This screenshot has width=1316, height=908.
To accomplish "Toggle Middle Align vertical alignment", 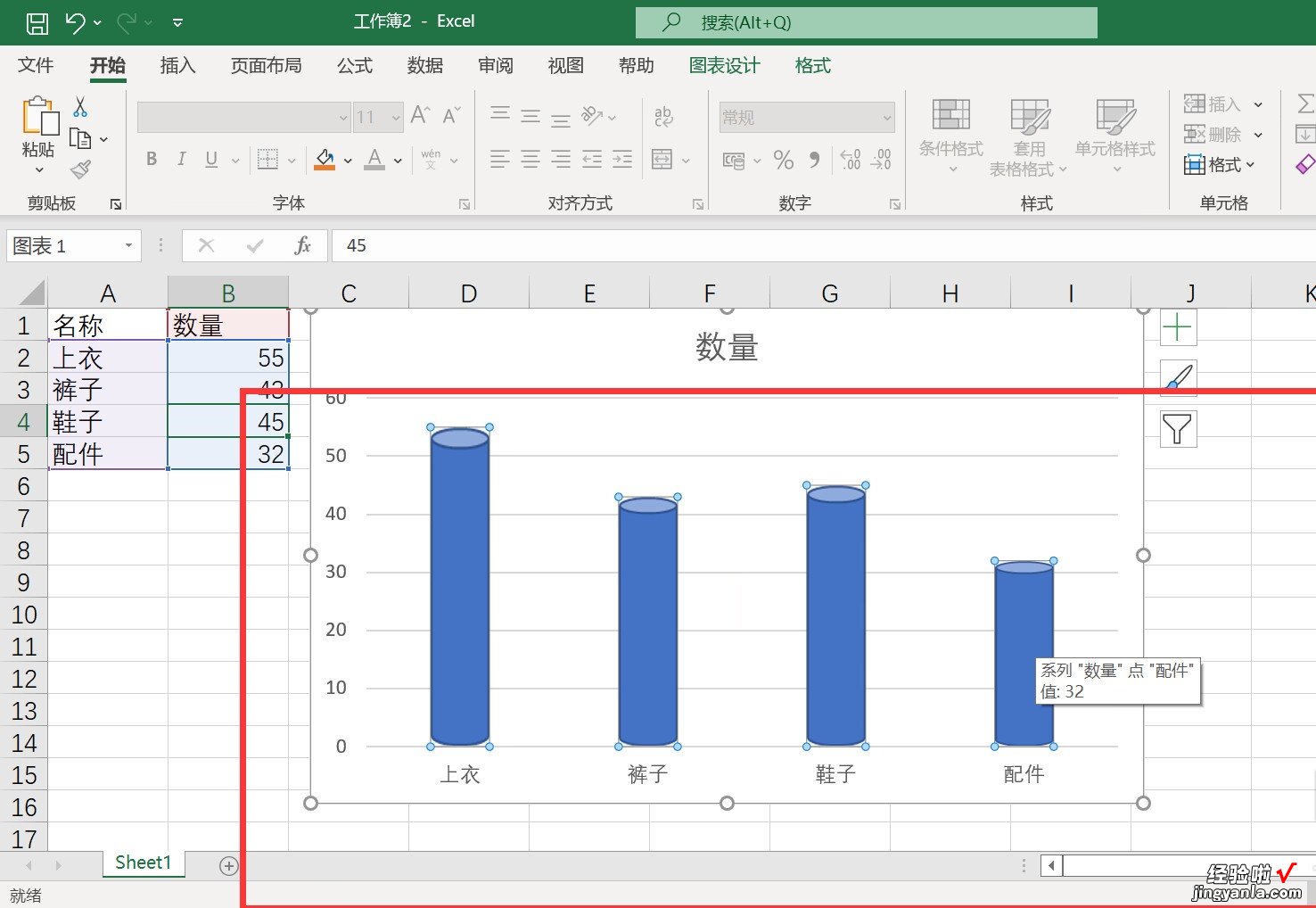I will (531, 116).
